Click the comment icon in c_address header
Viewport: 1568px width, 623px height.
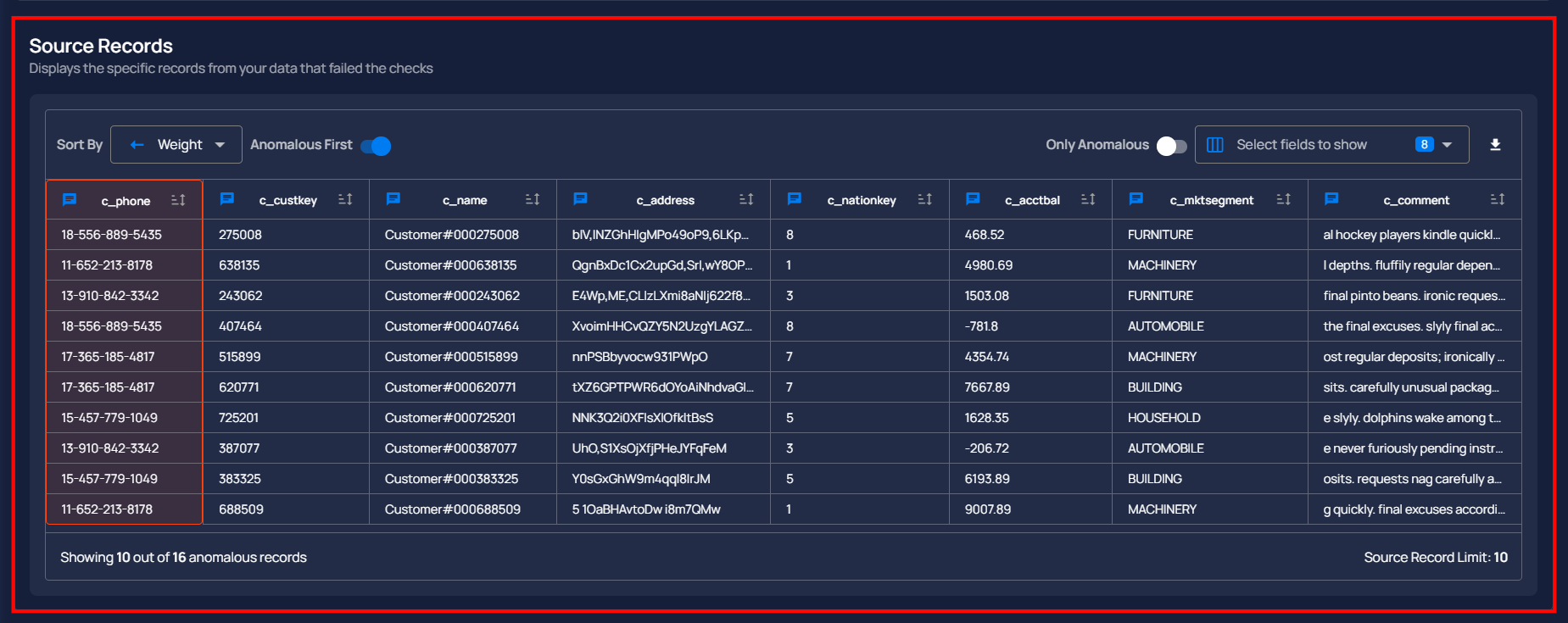[580, 199]
